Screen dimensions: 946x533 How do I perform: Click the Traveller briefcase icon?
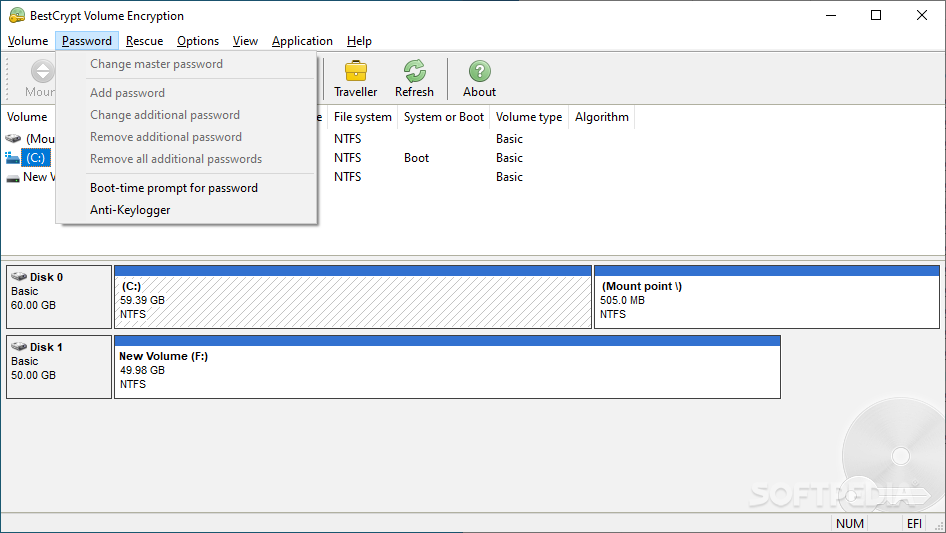355,71
